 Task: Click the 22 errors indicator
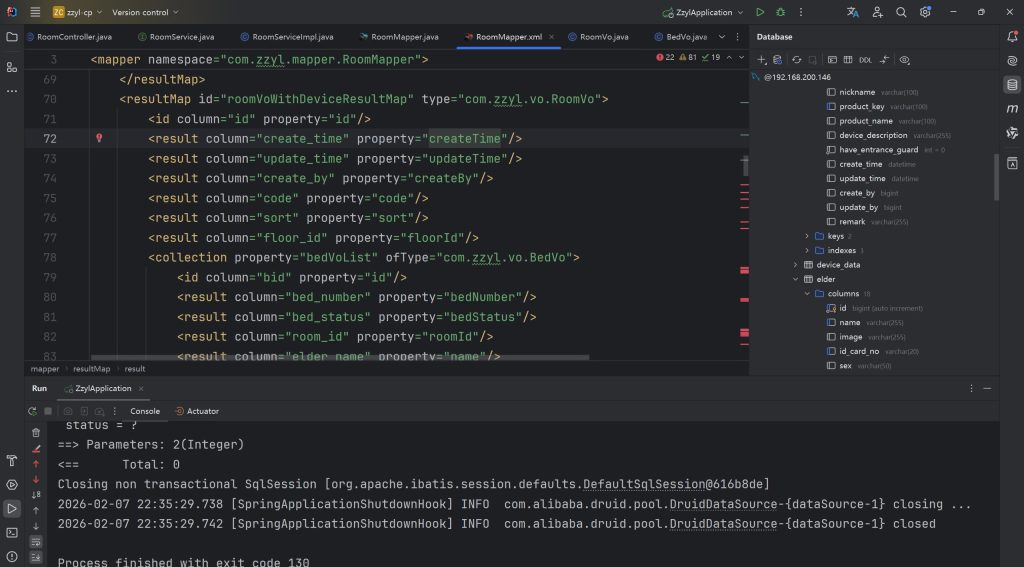point(665,57)
